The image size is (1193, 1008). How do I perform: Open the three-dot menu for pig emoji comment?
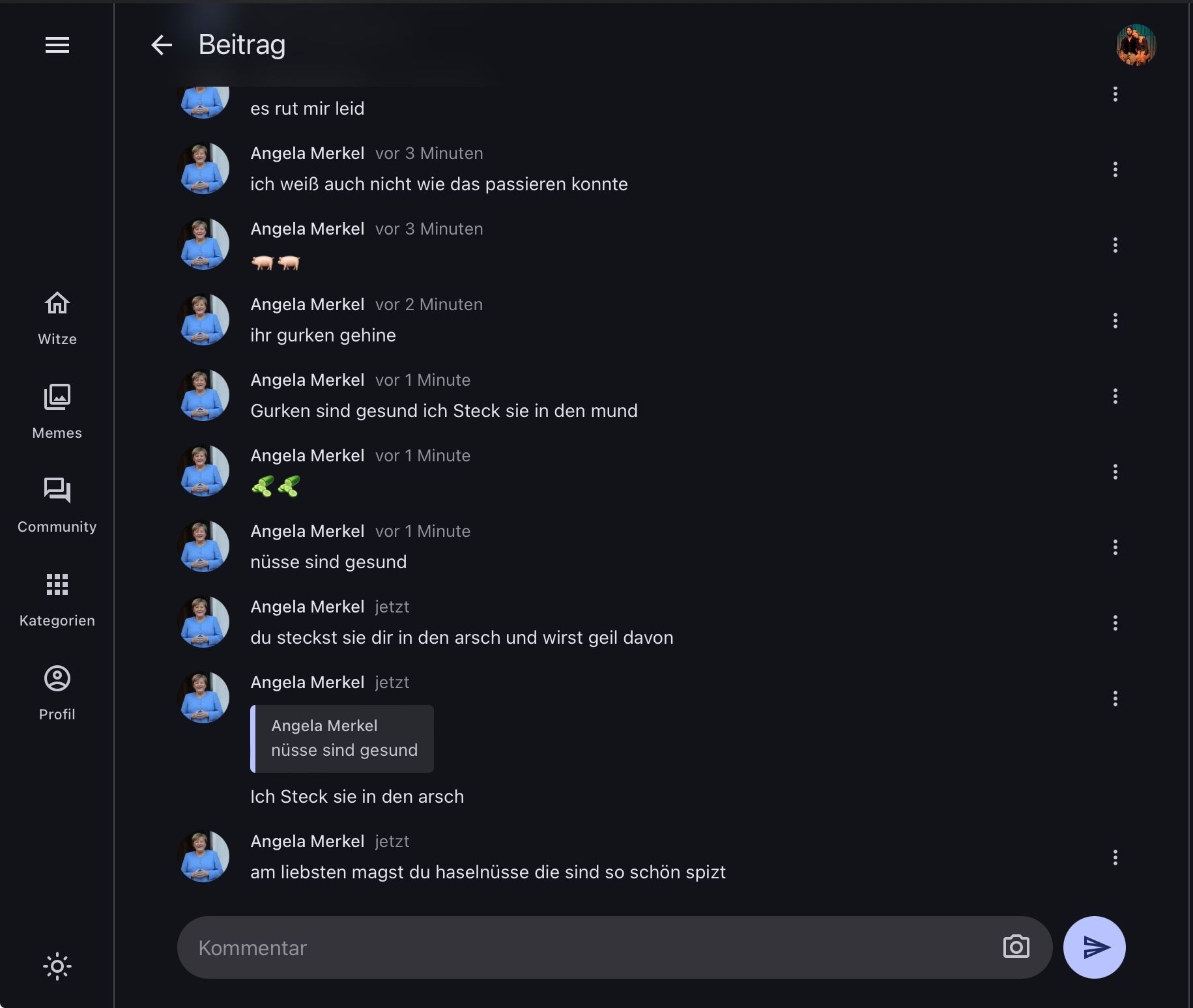click(1115, 245)
